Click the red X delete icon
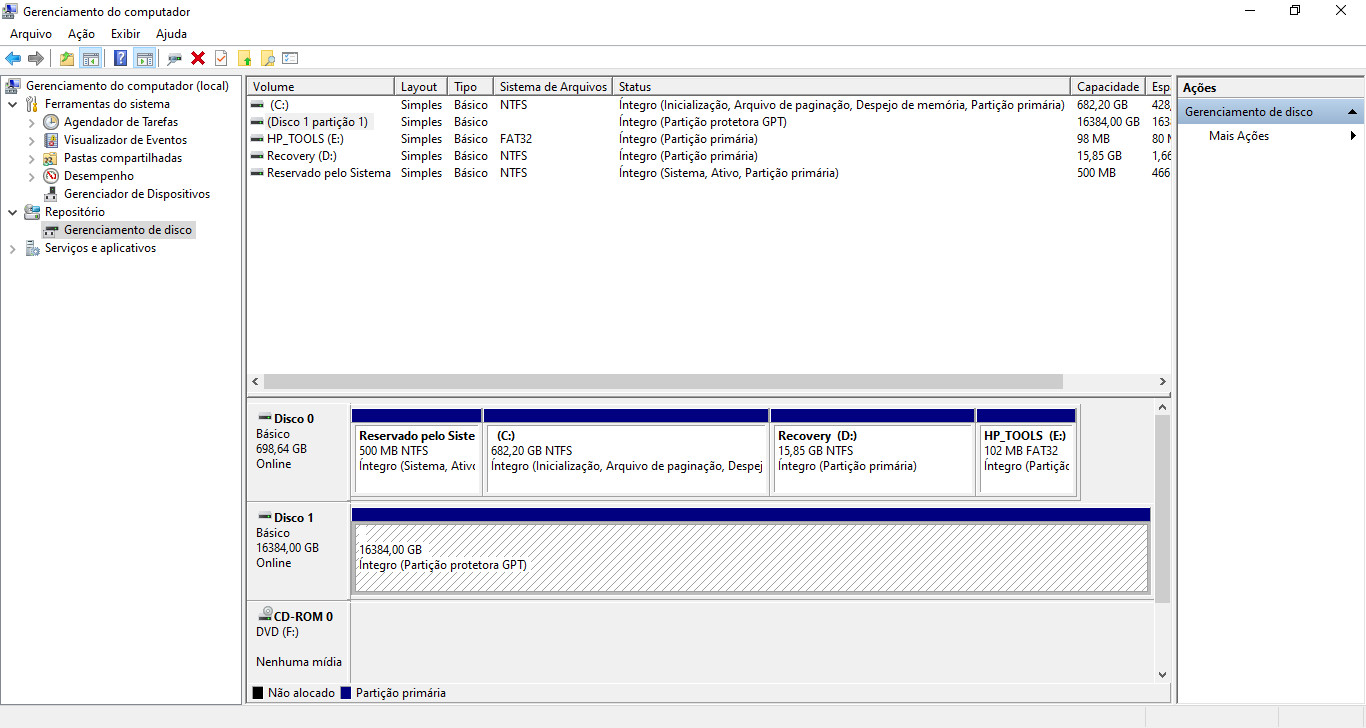The image size is (1366, 728). coord(198,58)
